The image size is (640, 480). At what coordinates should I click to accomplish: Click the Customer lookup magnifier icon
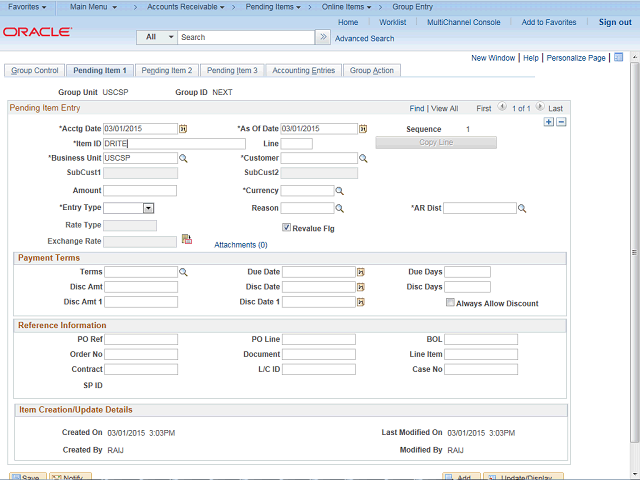pos(363,158)
